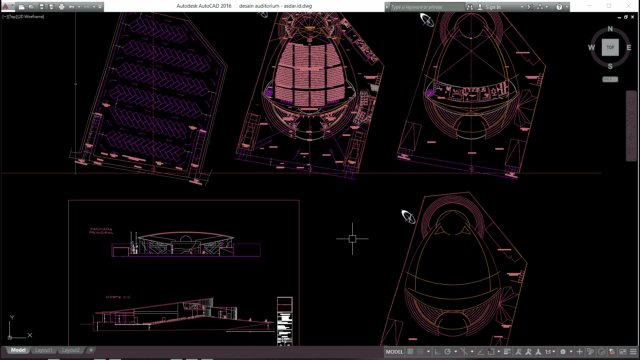640x360 pixels.
Task: Click the annotation visibility icon in status bar
Action: click(518, 352)
